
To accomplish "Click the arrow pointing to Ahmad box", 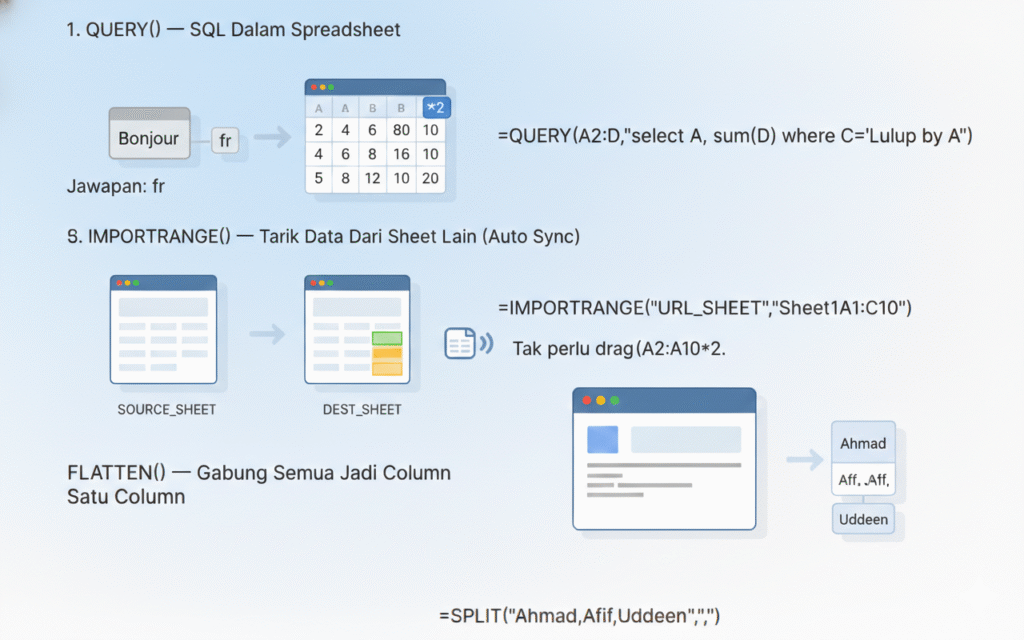I will coord(804,459).
